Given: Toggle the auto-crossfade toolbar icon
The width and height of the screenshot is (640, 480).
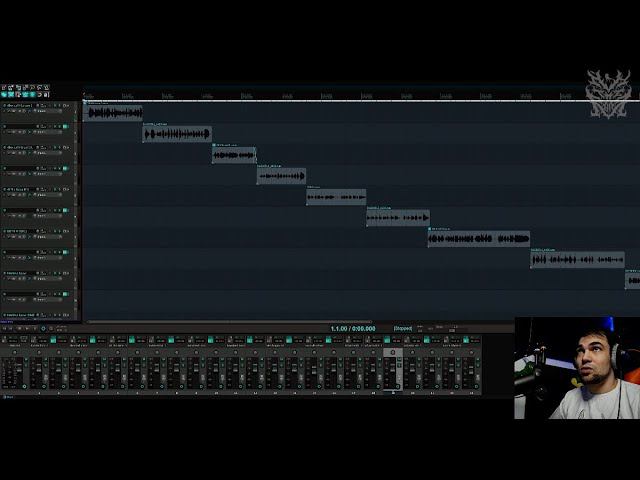Looking at the screenshot, I should [x=4, y=94].
